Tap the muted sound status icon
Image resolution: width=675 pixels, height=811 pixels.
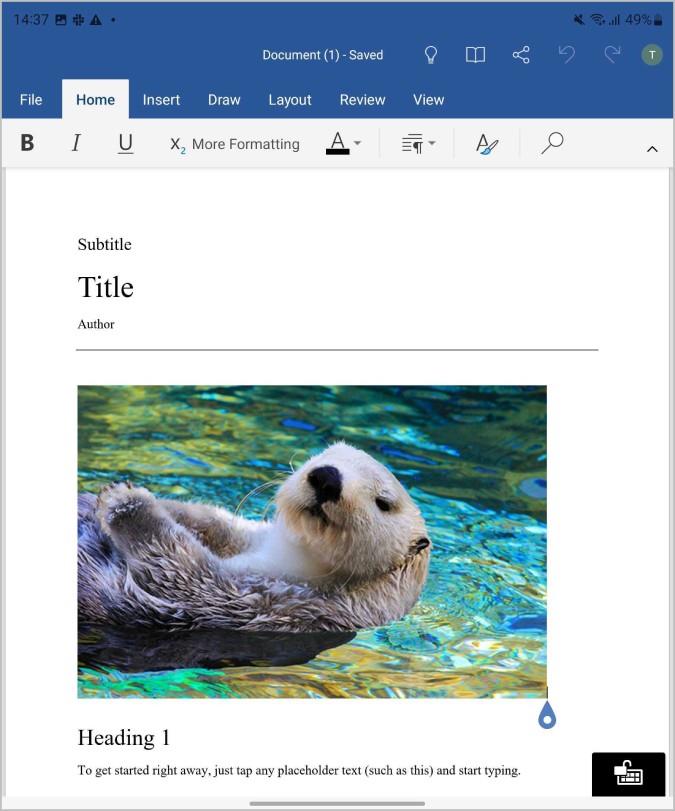[579, 20]
